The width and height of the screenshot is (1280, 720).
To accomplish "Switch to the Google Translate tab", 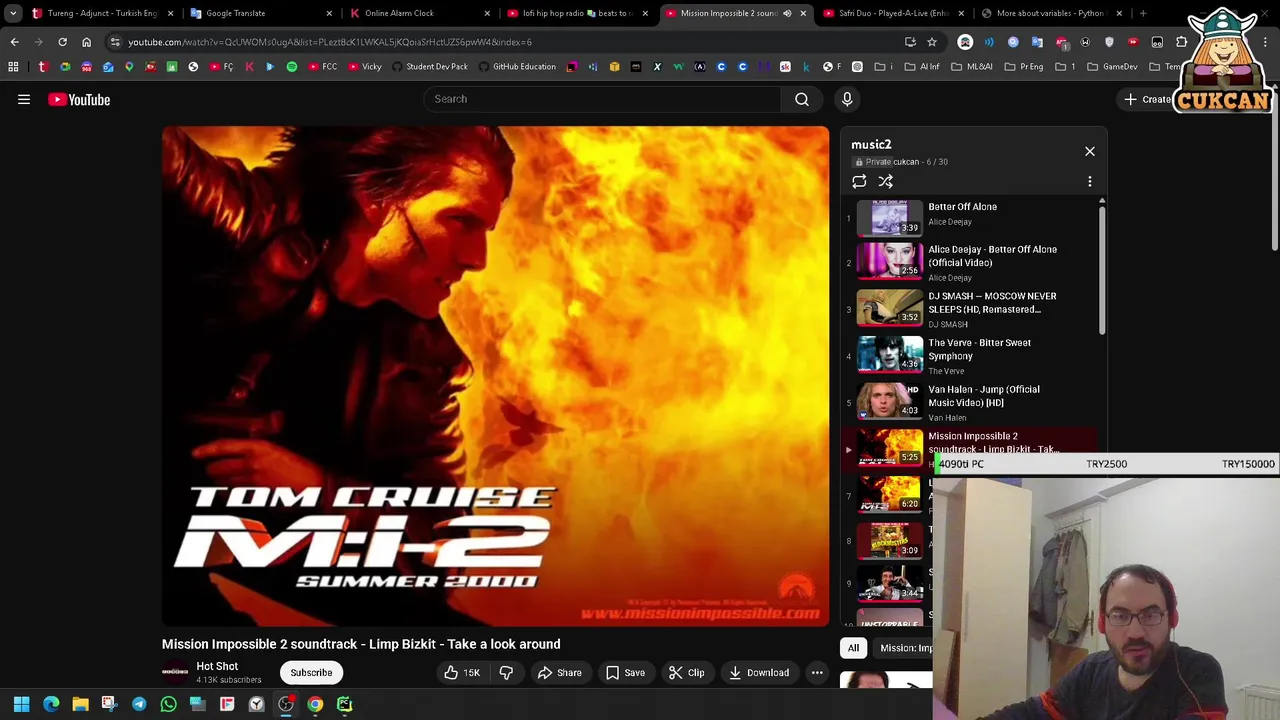I will click(x=262, y=13).
